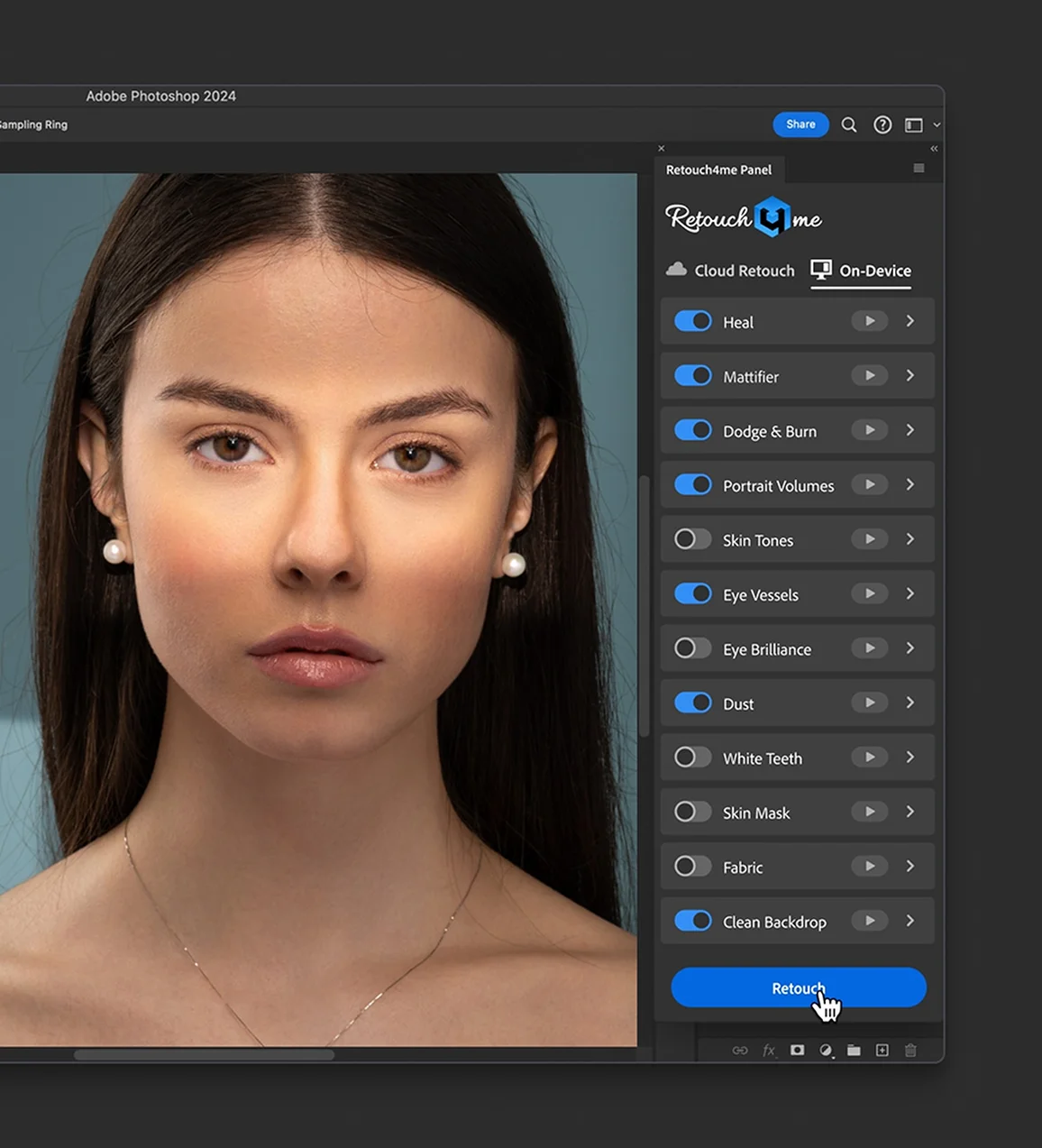Open the workspace layout switcher icon
Viewport: 1042px width, 1148px height.
914,125
